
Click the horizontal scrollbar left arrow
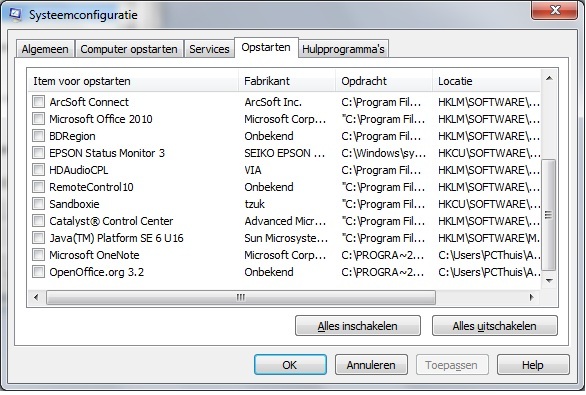point(36,297)
